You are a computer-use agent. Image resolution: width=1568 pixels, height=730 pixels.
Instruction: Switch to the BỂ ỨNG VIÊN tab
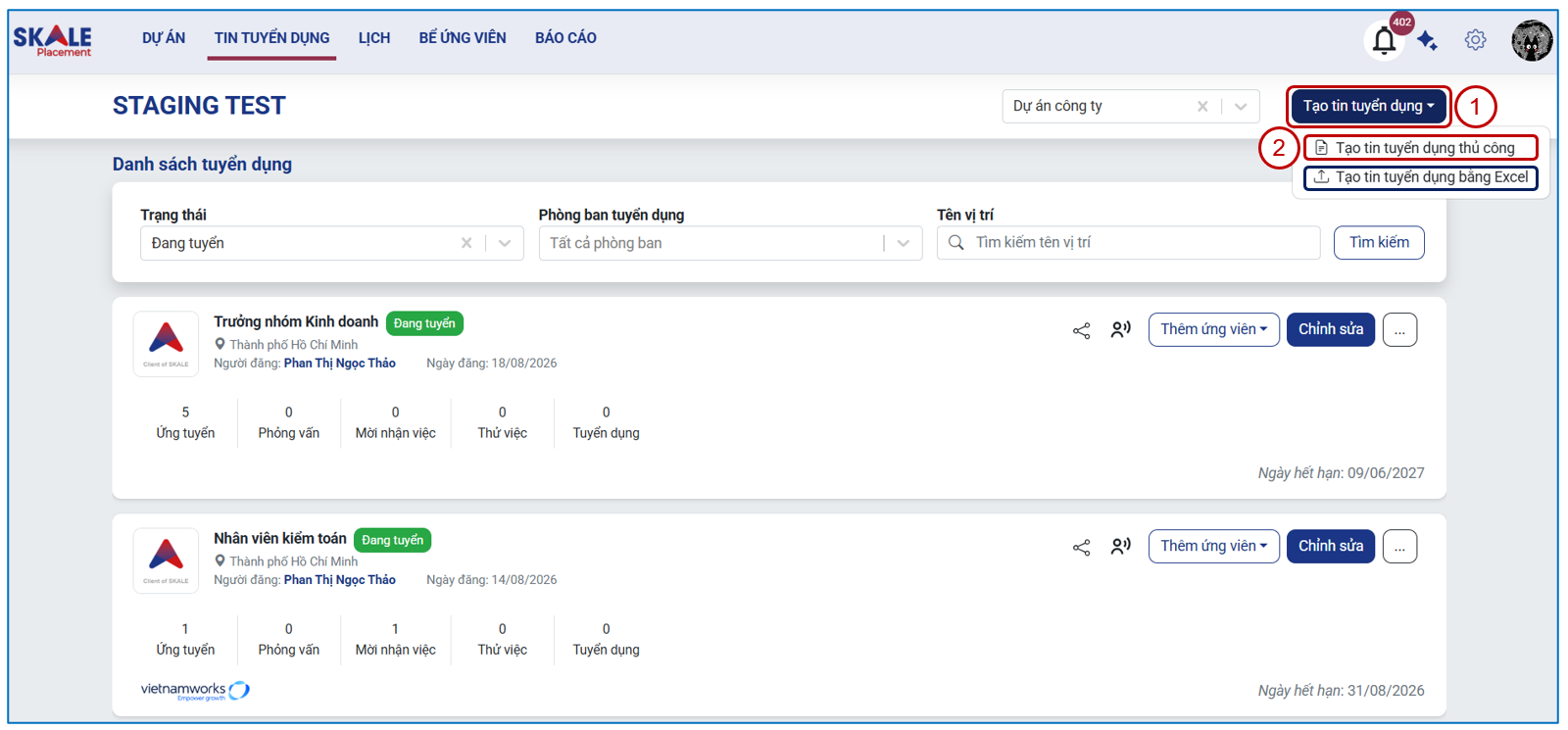463,38
